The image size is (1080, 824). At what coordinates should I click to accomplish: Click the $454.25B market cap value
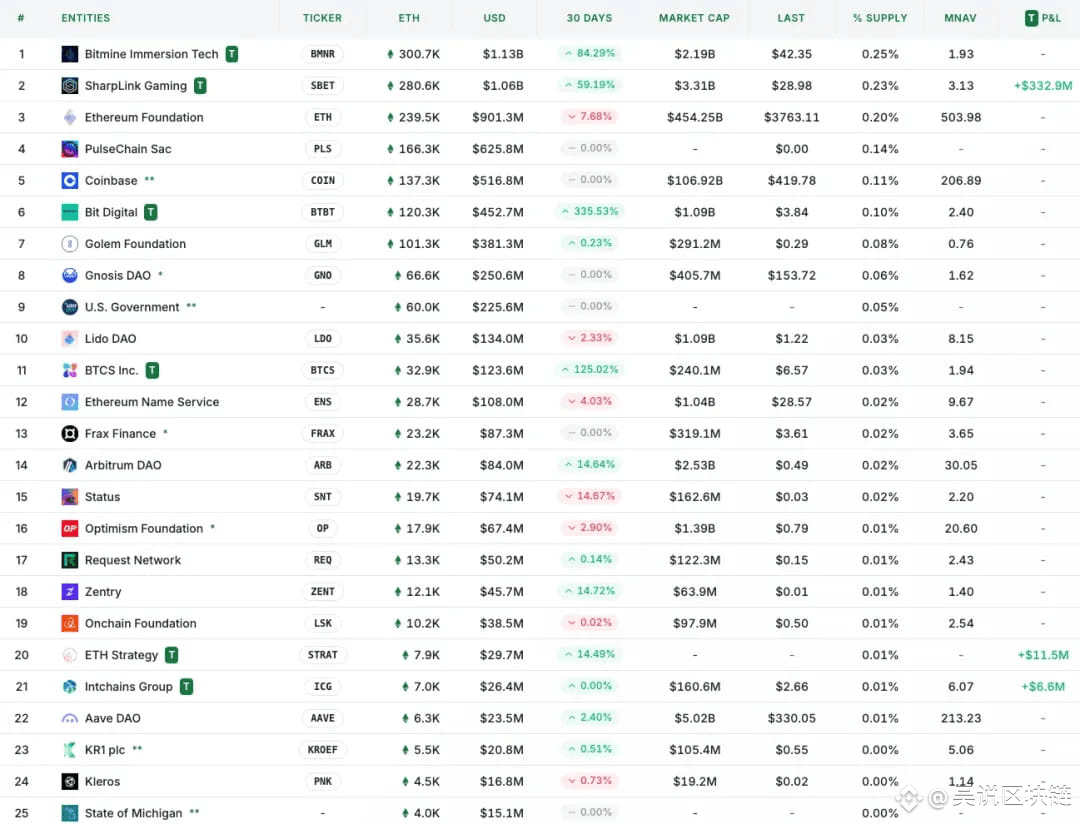pos(695,117)
